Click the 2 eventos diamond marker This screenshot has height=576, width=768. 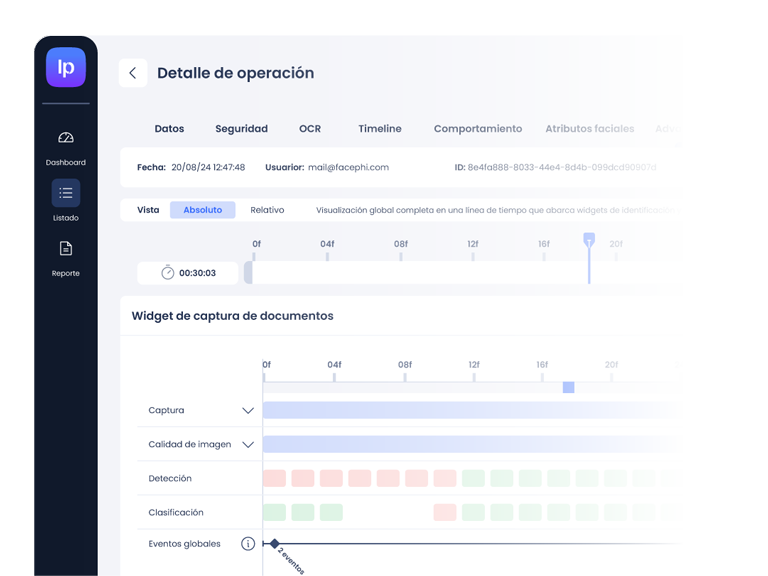[275, 544]
